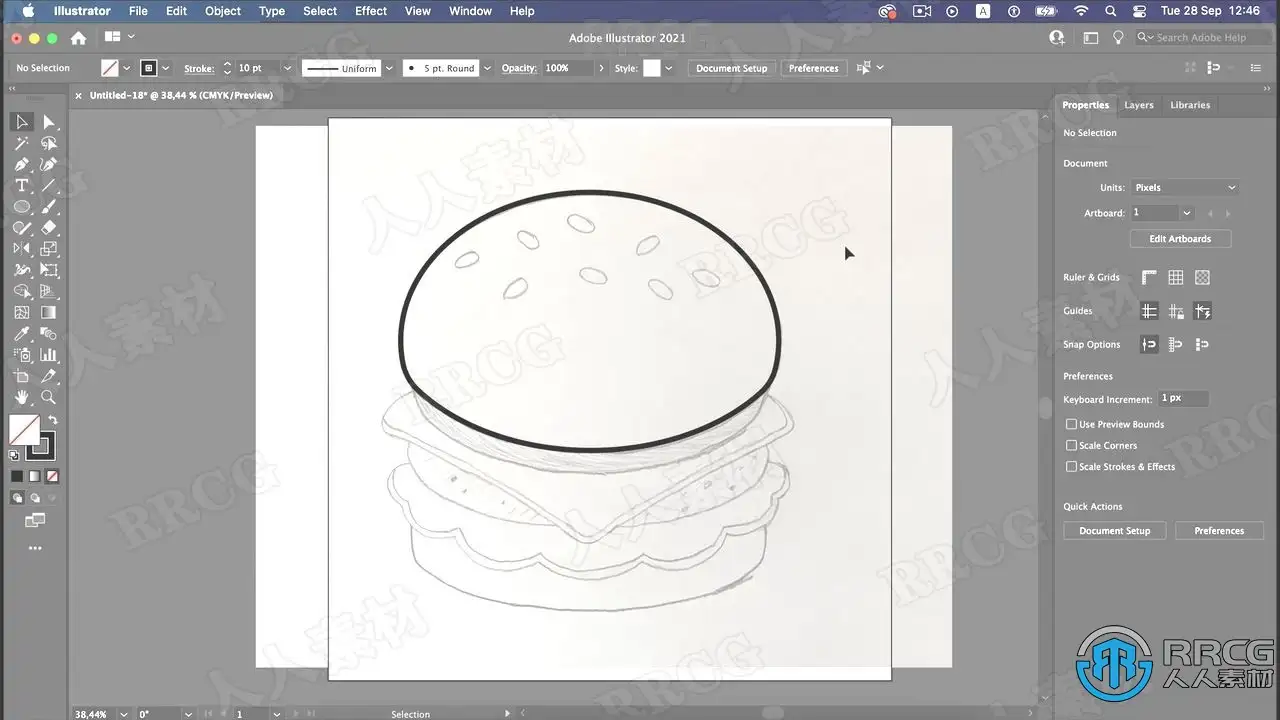Select the Hand tool
Image resolution: width=1280 pixels, height=720 pixels.
pos(22,397)
